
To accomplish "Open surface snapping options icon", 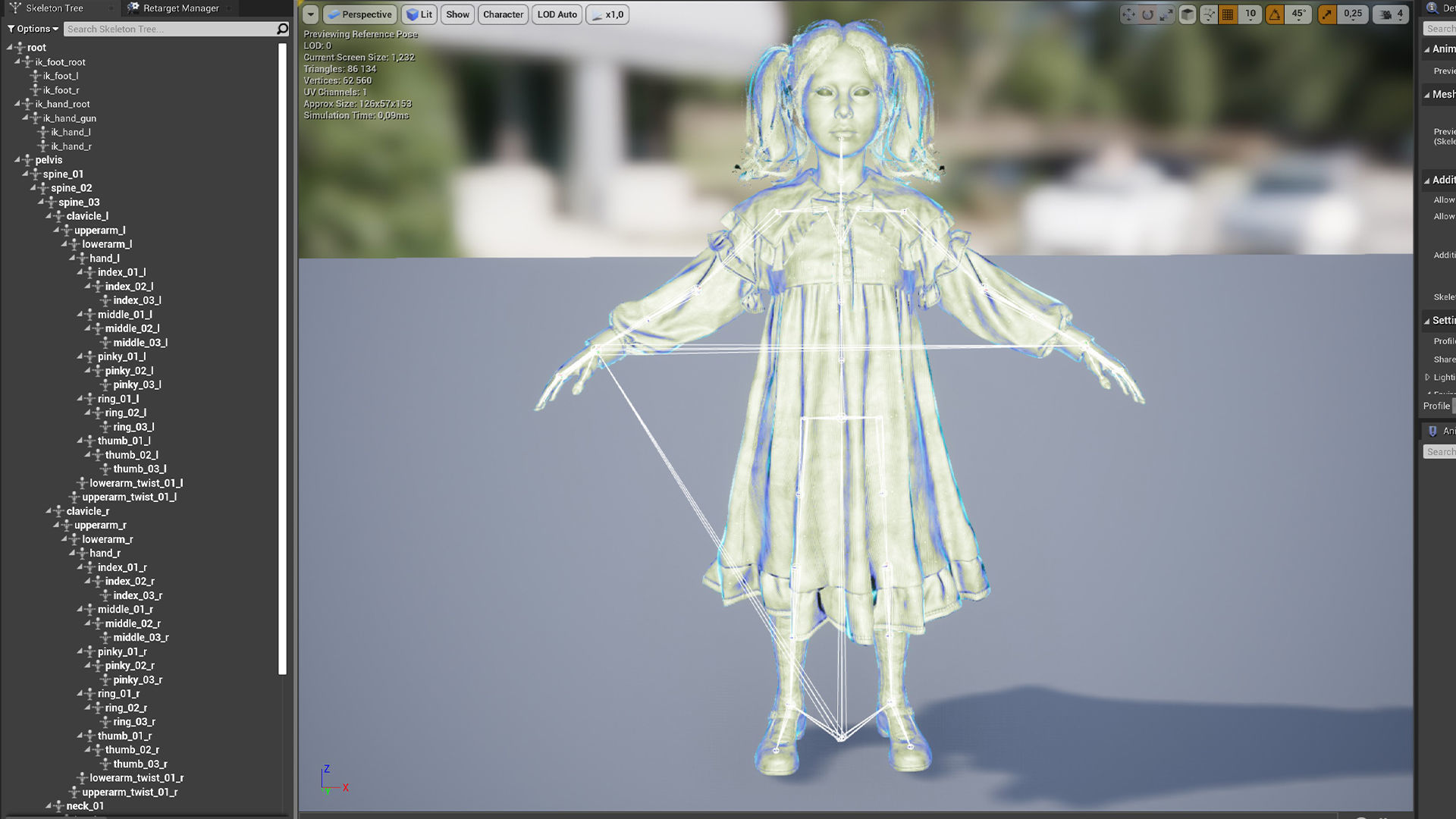I will (x=1209, y=14).
